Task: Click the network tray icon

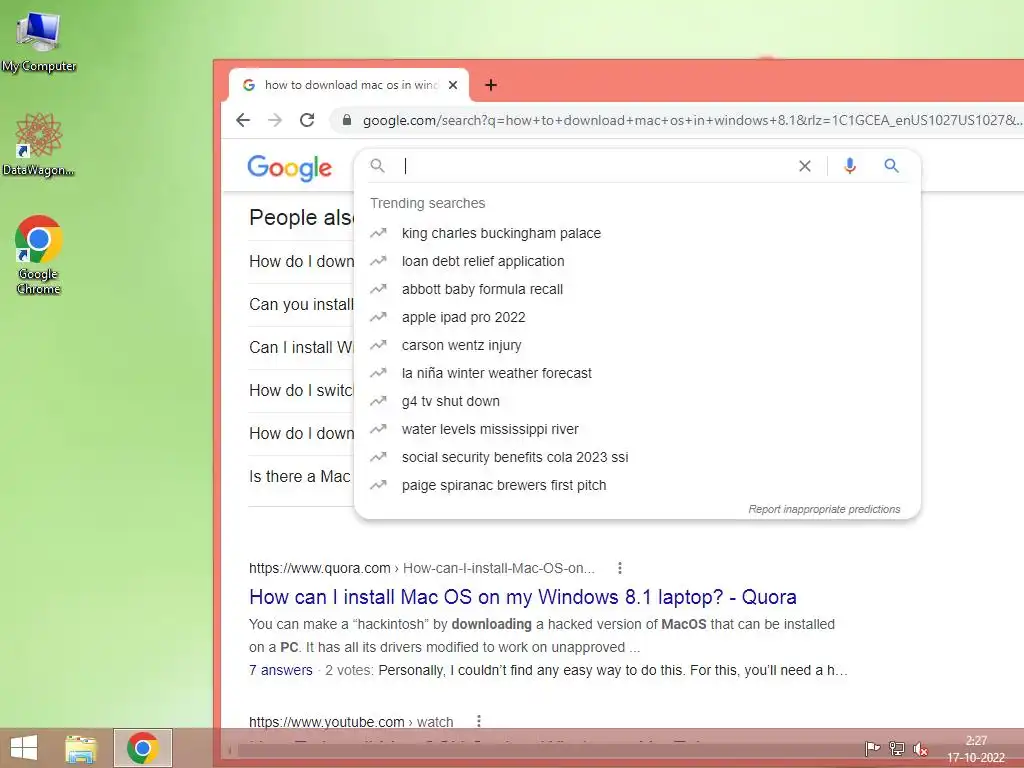Action: tap(897, 748)
